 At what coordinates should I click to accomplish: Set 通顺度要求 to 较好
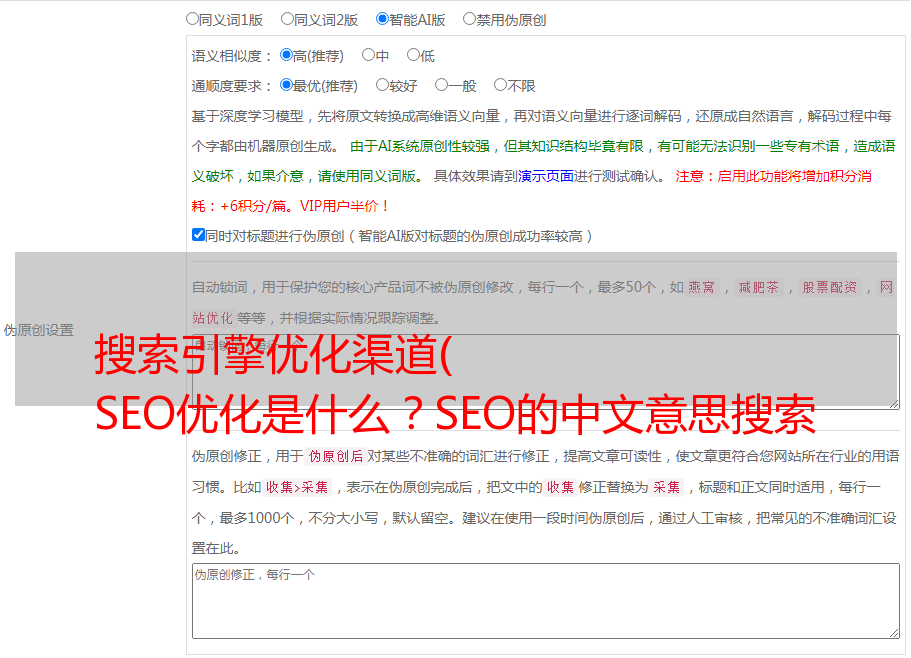(382, 85)
